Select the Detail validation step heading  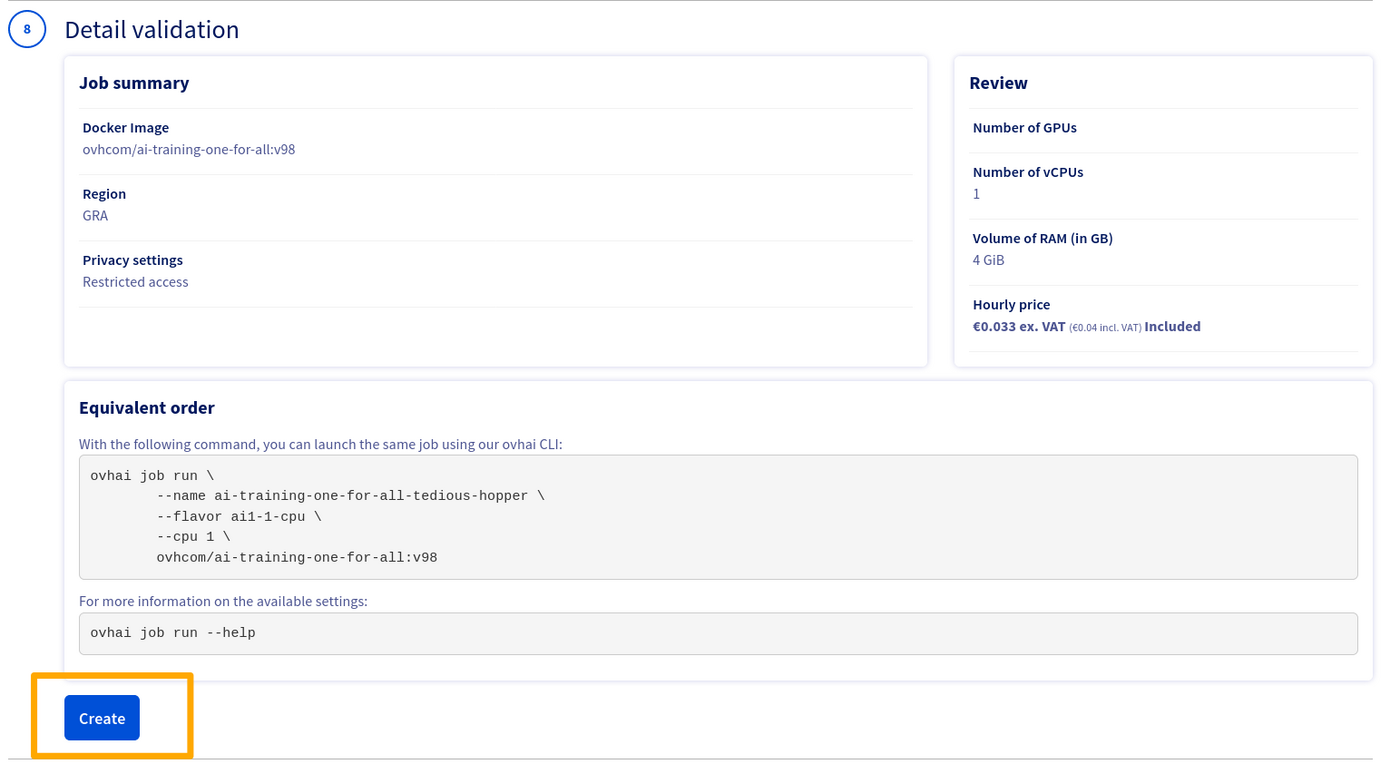point(152,30)
